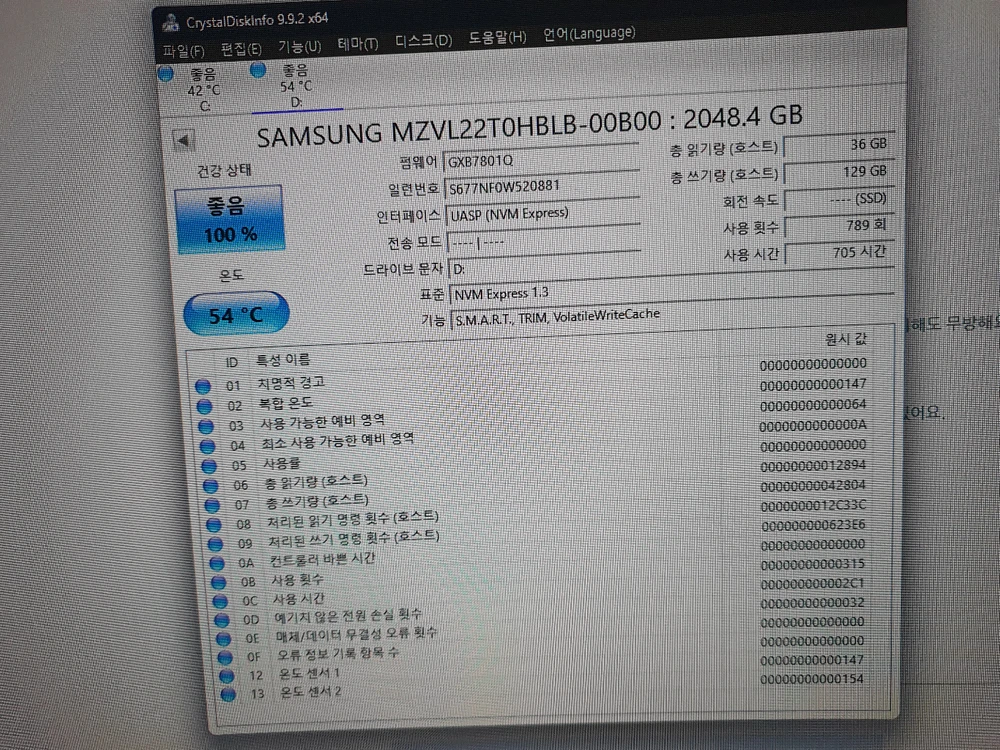Select attribute name 오류 정보 기록 항목 수

[x=338, y=654]
